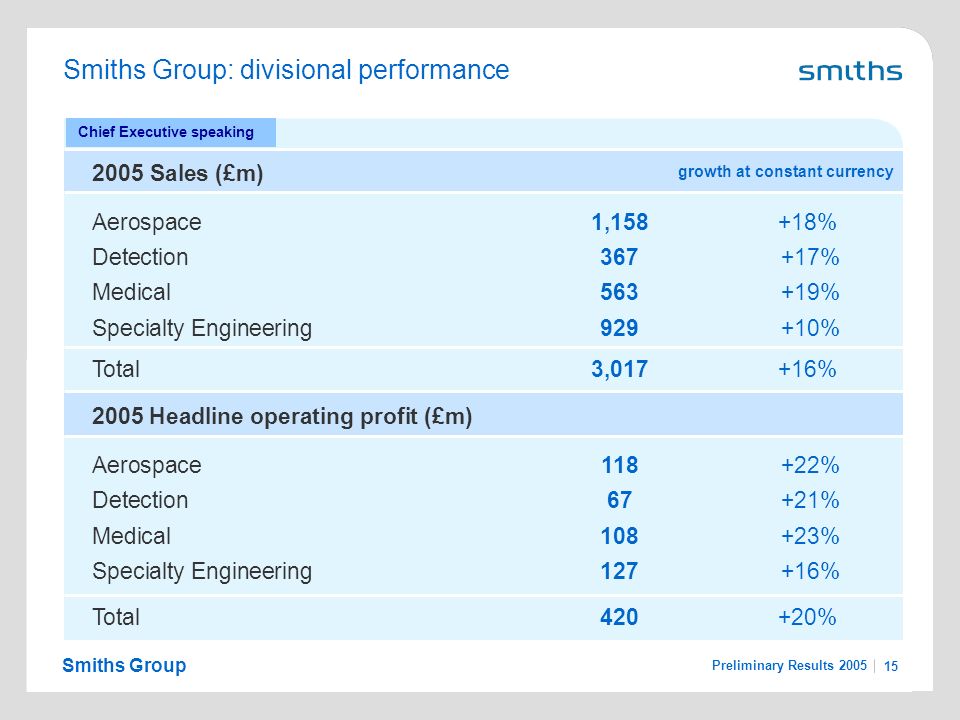Viewport: 960px width, 720px height.
Task: Click the Detection profit growth '+21%'
Action: 810,500
